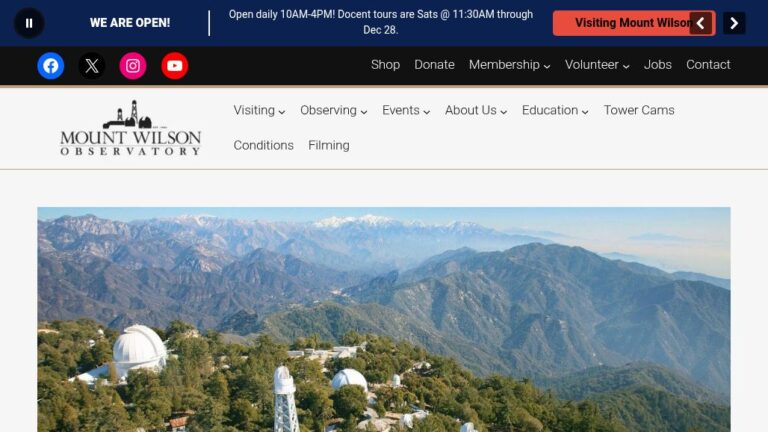Expand the Education dropdown menu
This screenshot has width=768, height=432.
pos(555,111)
